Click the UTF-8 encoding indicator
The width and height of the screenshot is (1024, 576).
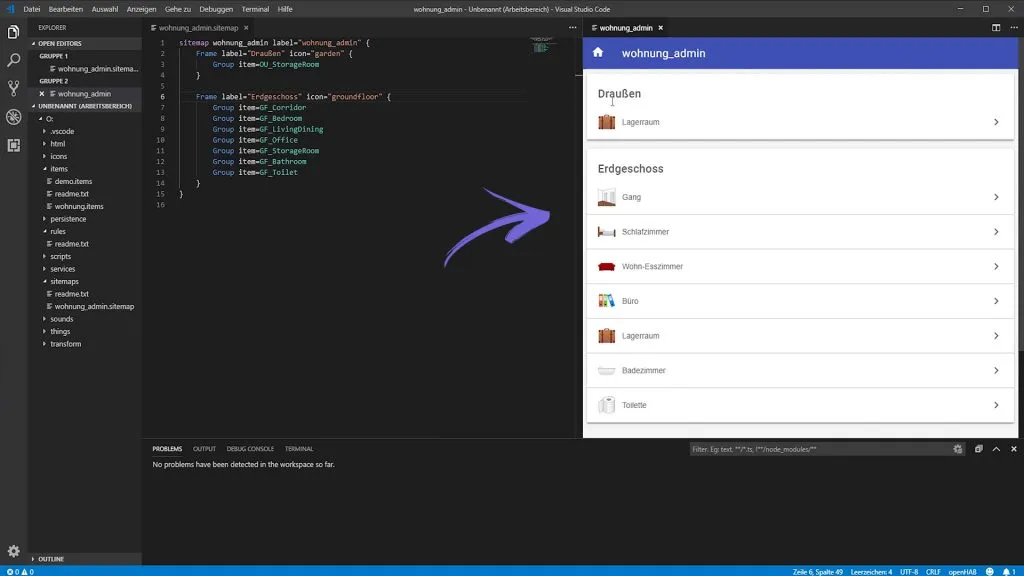[x=908, y=571]
